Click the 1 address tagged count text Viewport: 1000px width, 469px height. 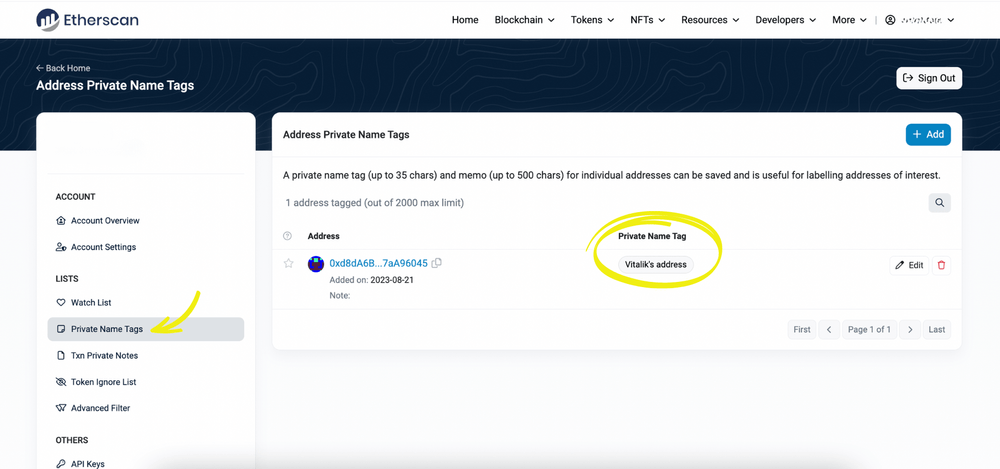pyautogui.click(x=374, y=203)
